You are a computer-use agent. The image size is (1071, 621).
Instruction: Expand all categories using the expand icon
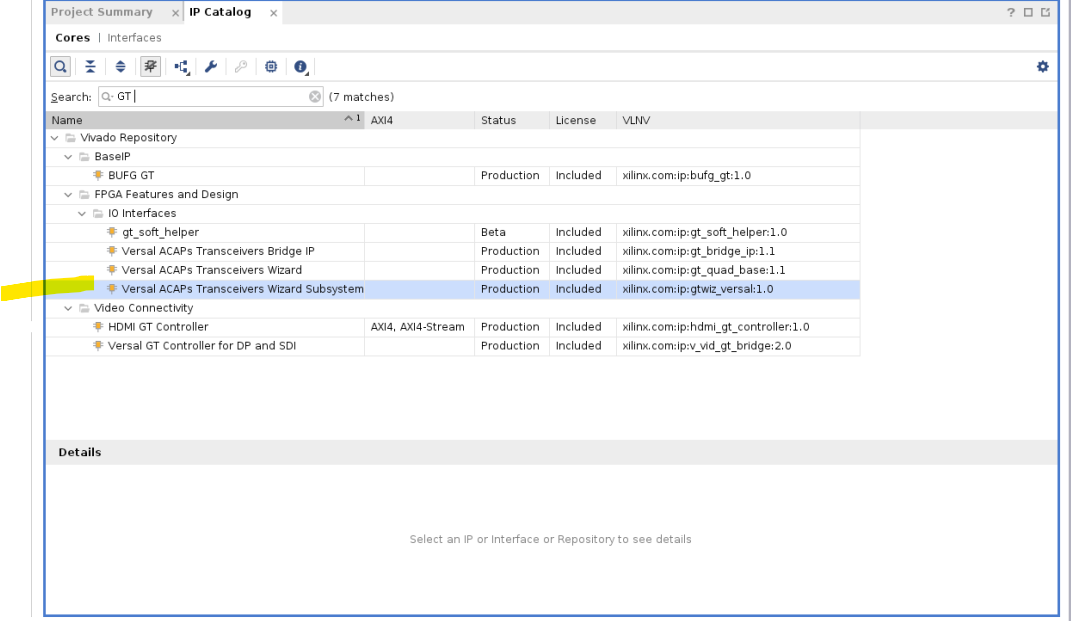(120, 66)
